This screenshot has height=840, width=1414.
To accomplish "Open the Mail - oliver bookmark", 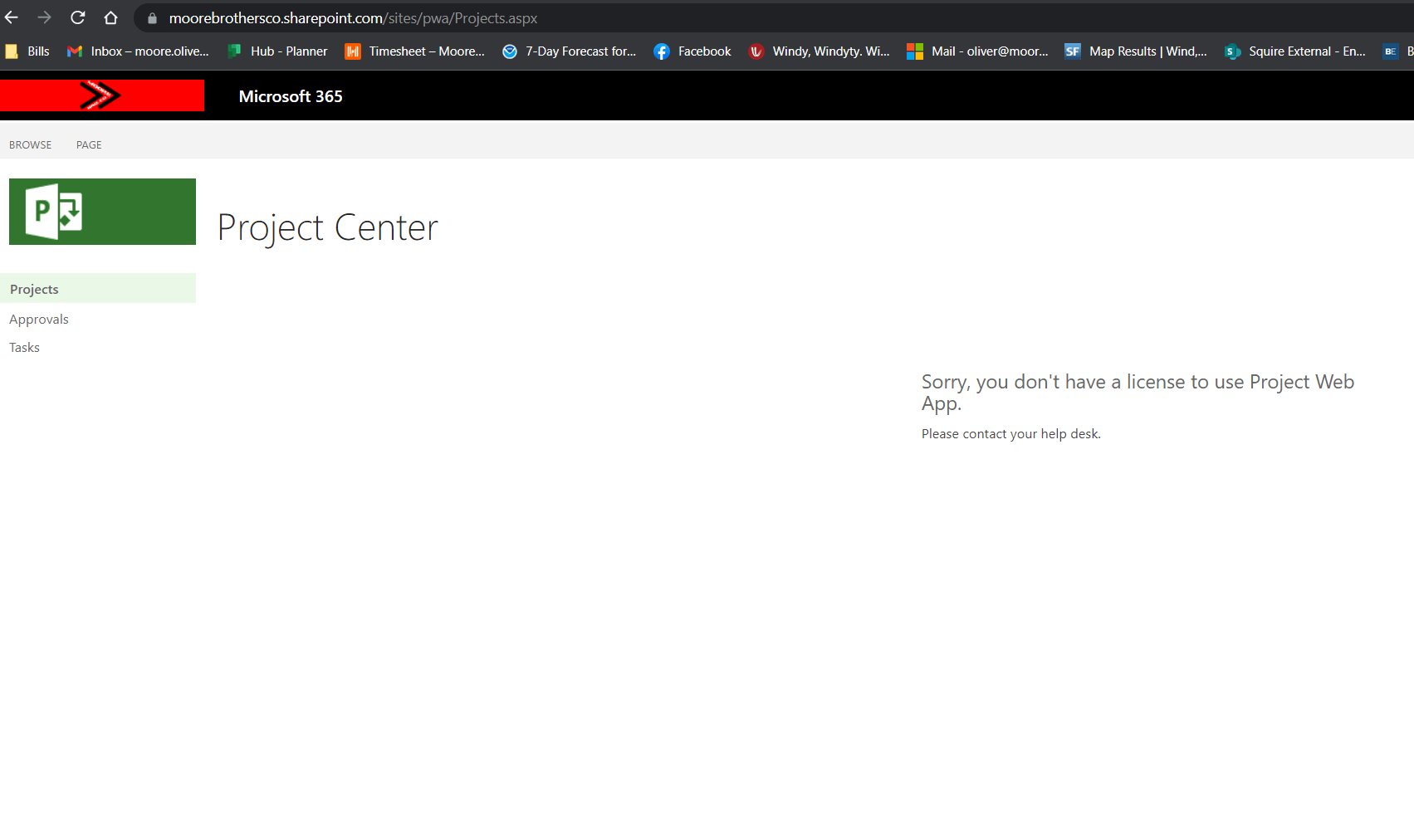I will click(x=978, y=51).
